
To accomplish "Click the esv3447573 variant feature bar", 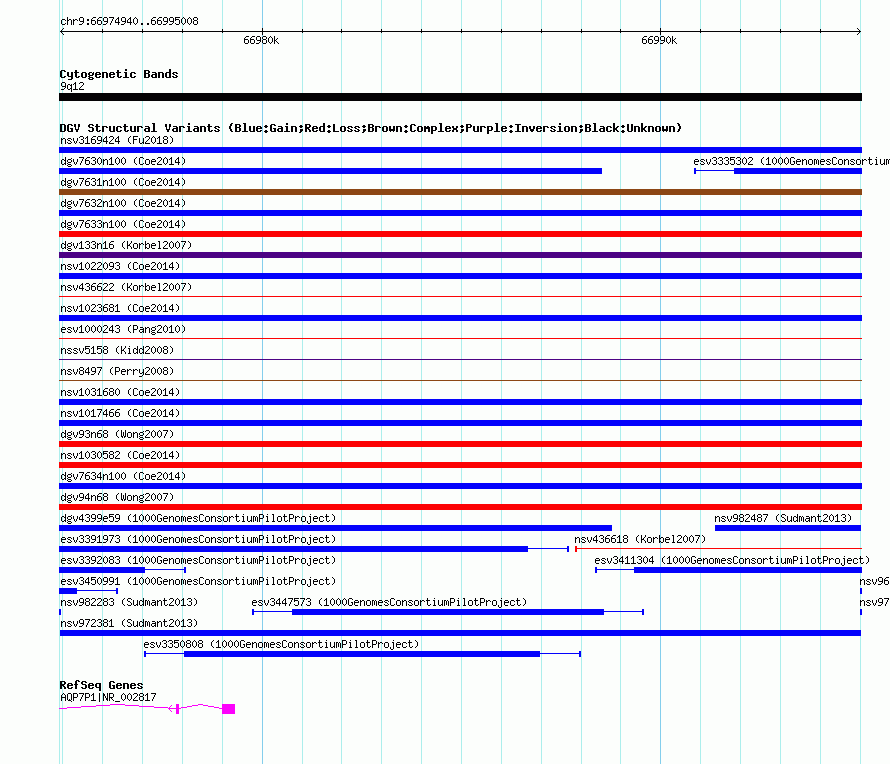I will click(447, 612).
